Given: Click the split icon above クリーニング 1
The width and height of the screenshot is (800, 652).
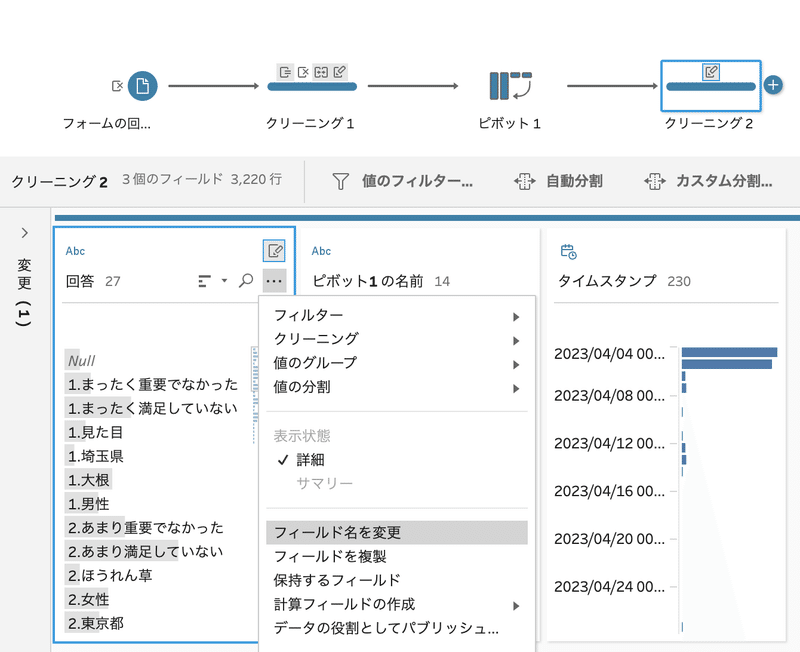Looking at the screenshot, I should point(321,72).
